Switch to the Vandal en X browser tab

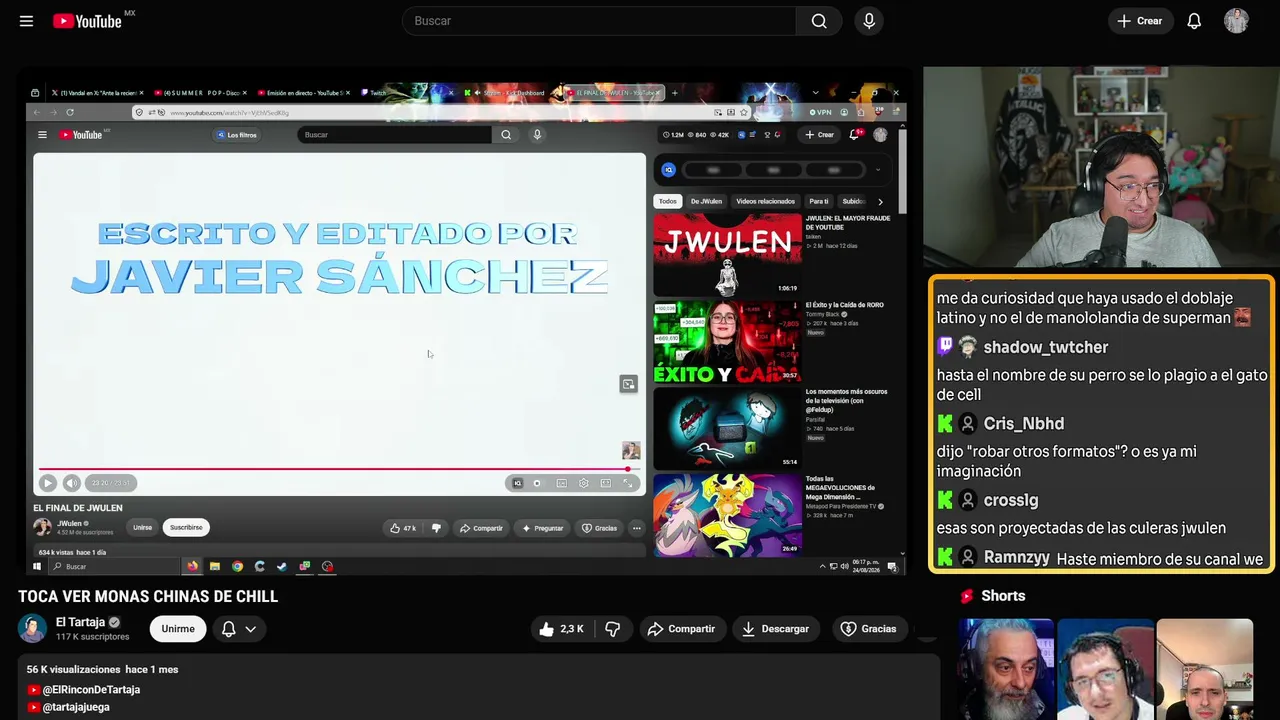(97, 93)
